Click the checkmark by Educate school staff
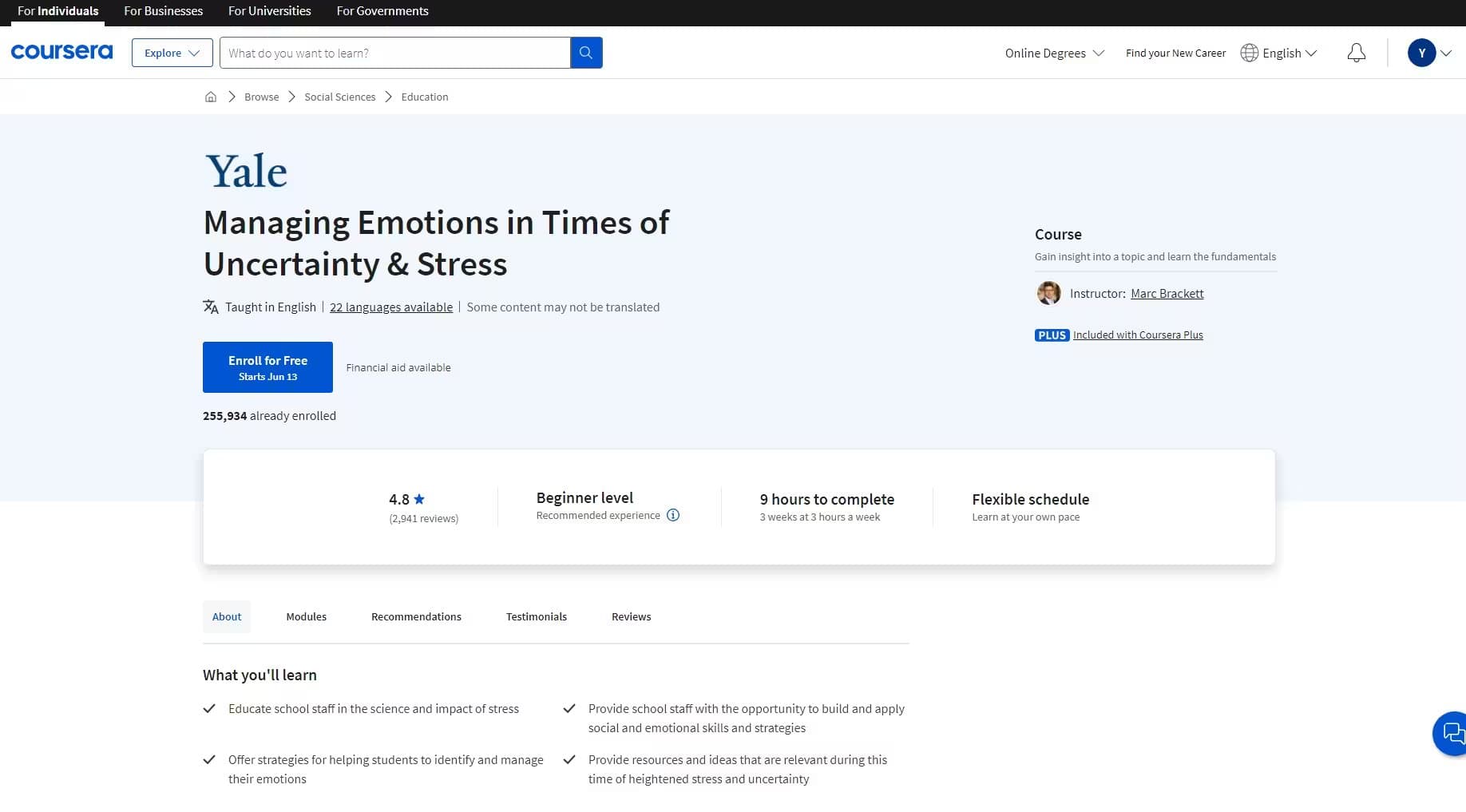Screen dimensions: 1466x812 coord(209,708)
